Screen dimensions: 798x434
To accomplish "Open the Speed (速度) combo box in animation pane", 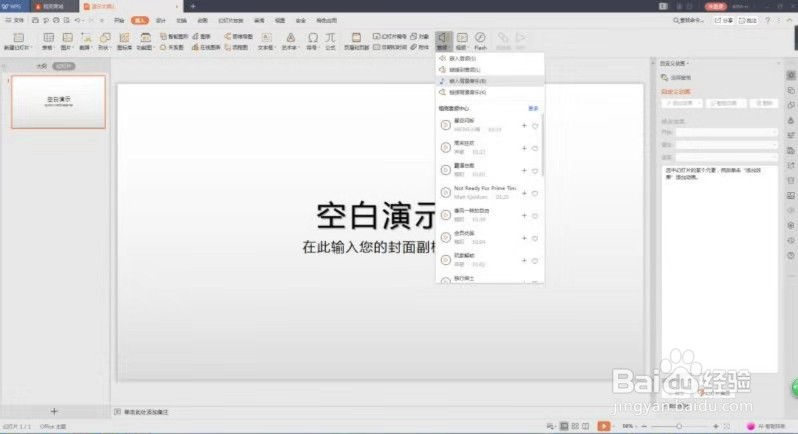I will point(726,157).
